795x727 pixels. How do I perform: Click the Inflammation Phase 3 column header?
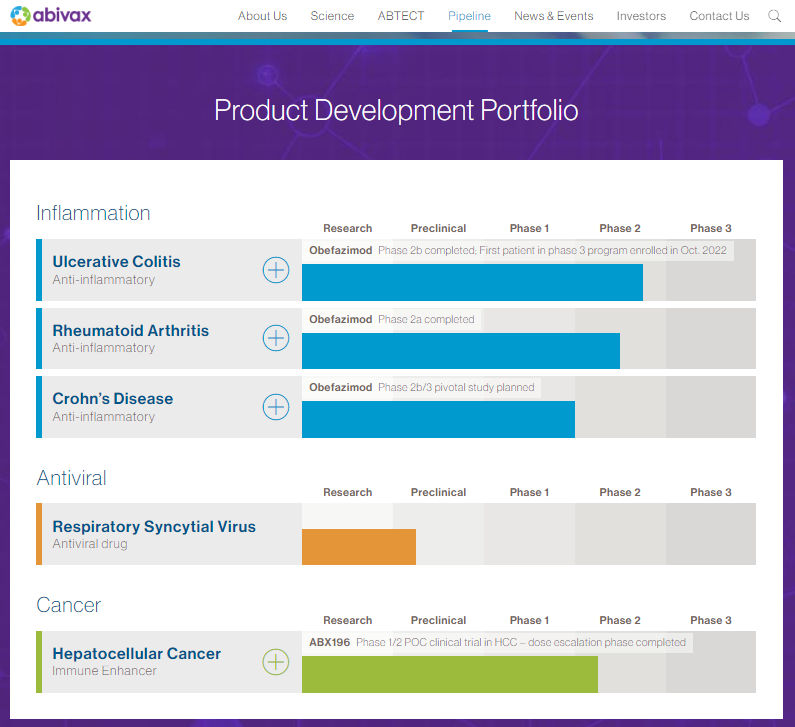click(x=711, y=228)
